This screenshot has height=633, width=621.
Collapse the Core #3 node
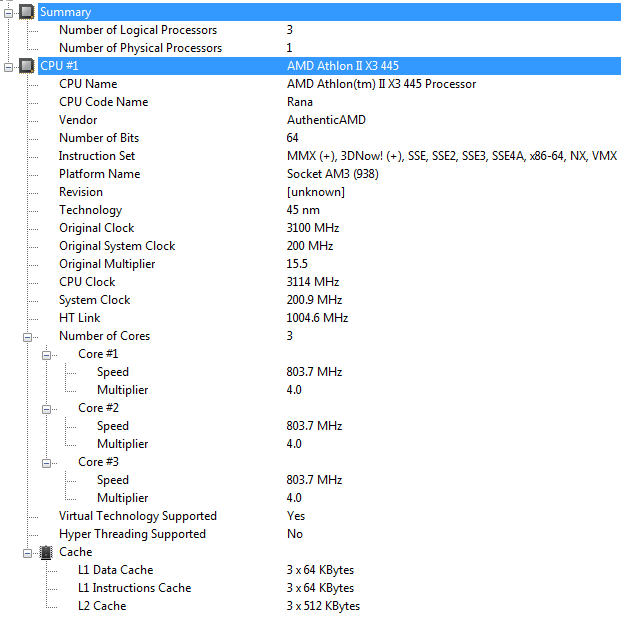pyautogui.click(x=46, y=463)
